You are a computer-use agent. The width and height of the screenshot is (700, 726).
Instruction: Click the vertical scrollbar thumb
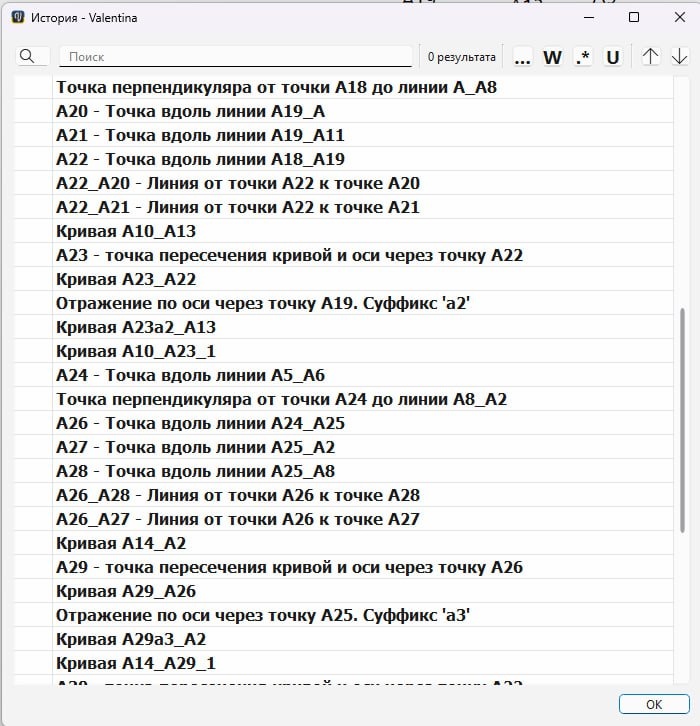(682, 420)
